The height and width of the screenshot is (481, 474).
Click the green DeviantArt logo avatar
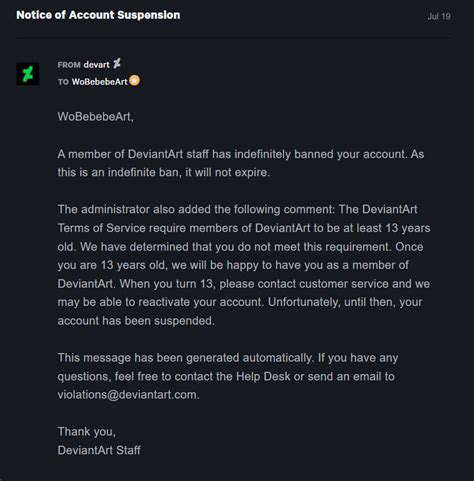point(28,74)
